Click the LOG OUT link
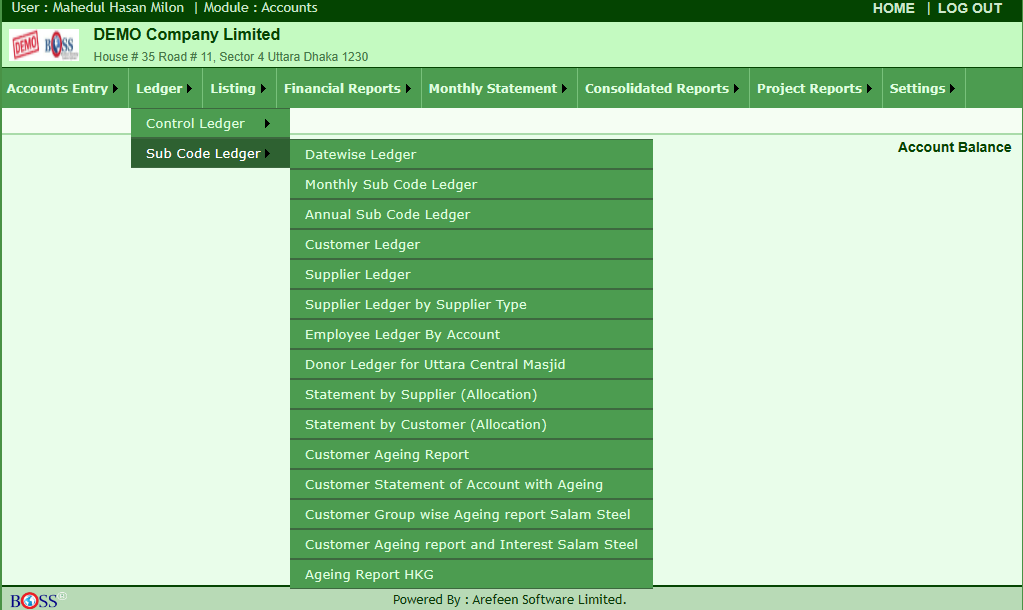The image size is (1023, 610). coord(970,8)
